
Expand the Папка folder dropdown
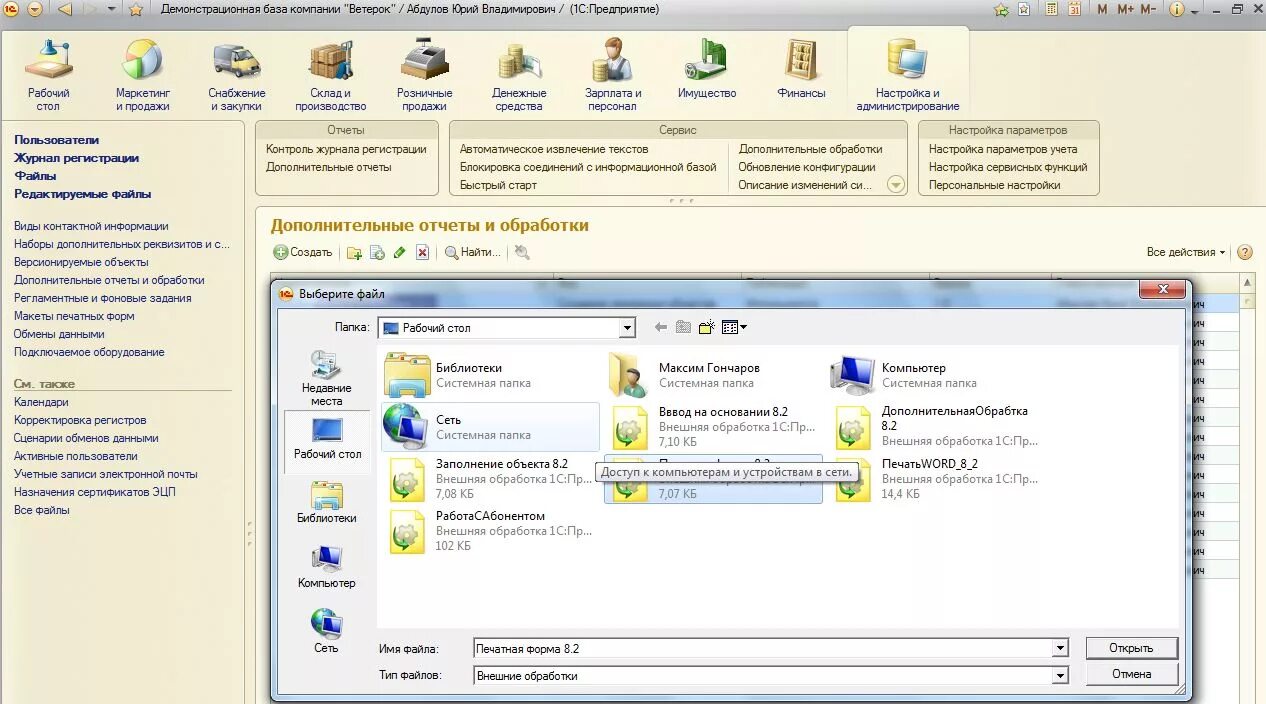(x=627, y=328)
